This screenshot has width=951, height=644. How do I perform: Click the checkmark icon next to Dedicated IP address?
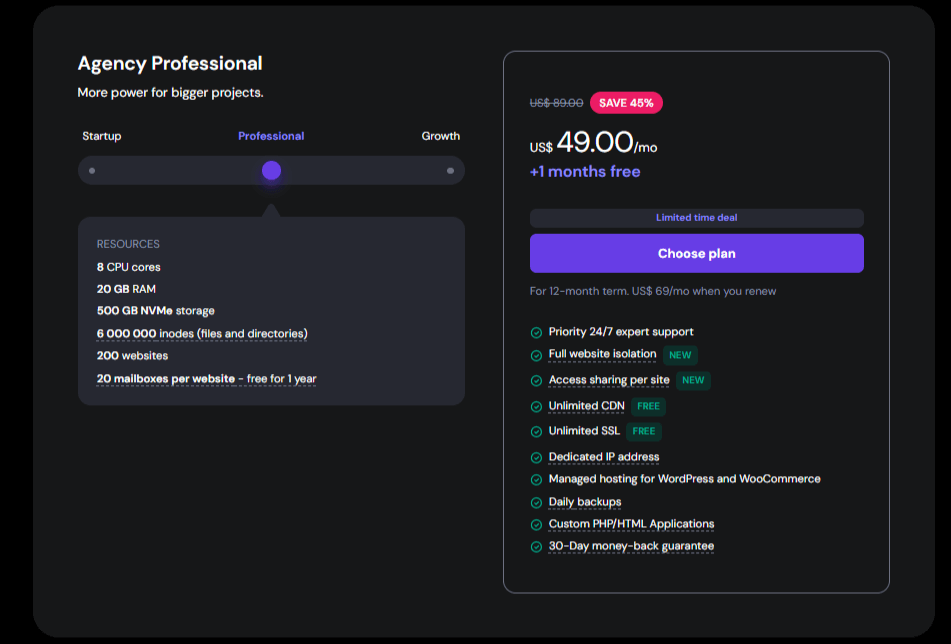click(536, 456)
